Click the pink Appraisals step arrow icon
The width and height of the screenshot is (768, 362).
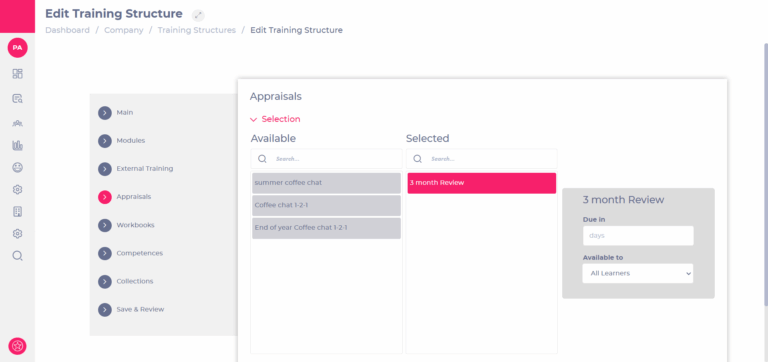coord(105,197)
